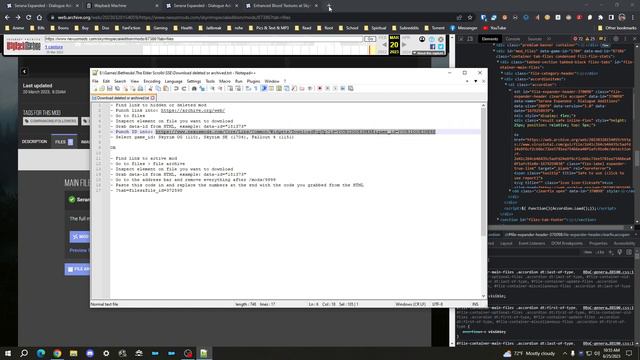Open Notepad++ document list dropdown arrow
640x360 pixels.
coord(476,81)
